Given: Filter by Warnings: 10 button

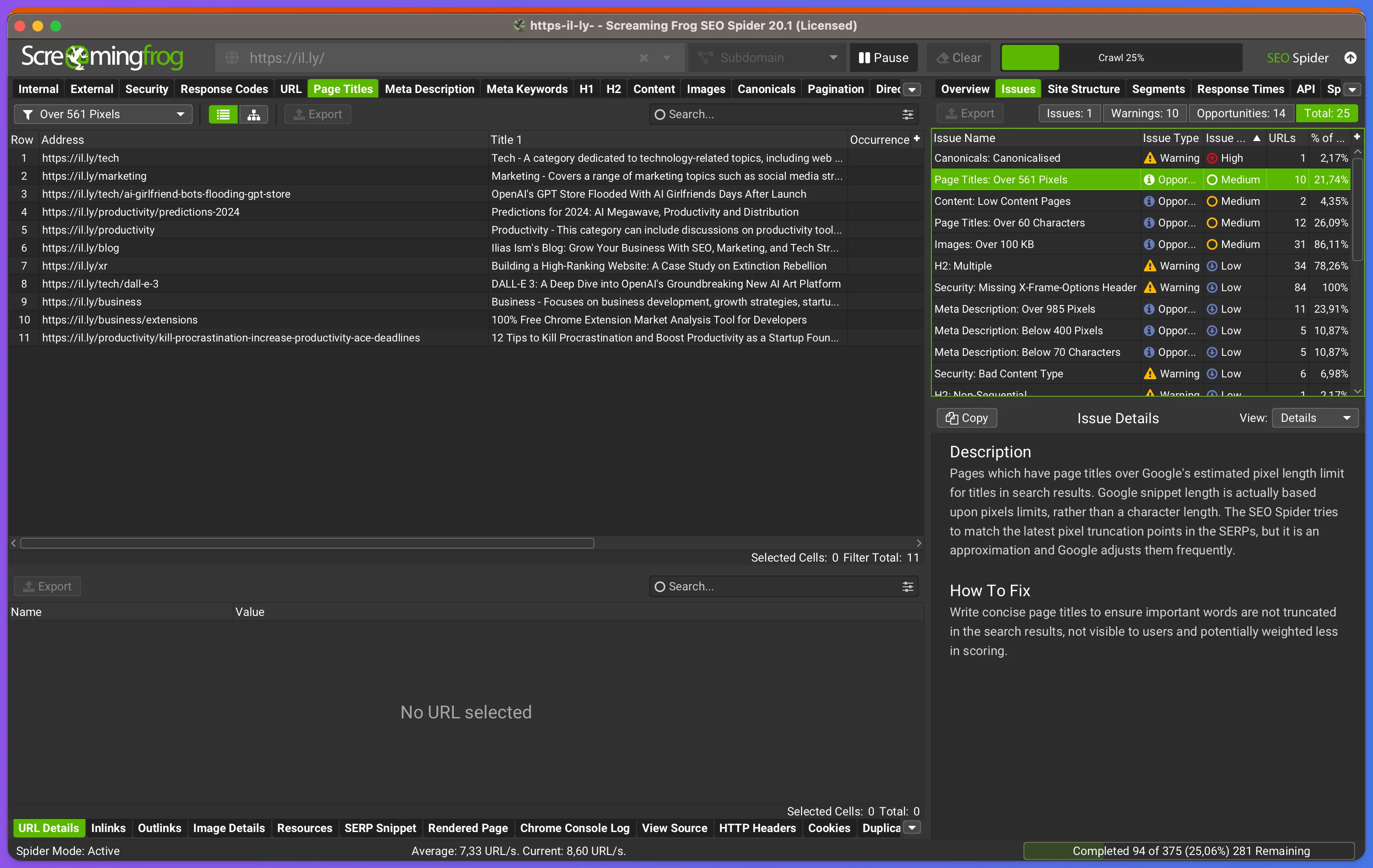Looking at the screenshot, I should (1145, 114).
